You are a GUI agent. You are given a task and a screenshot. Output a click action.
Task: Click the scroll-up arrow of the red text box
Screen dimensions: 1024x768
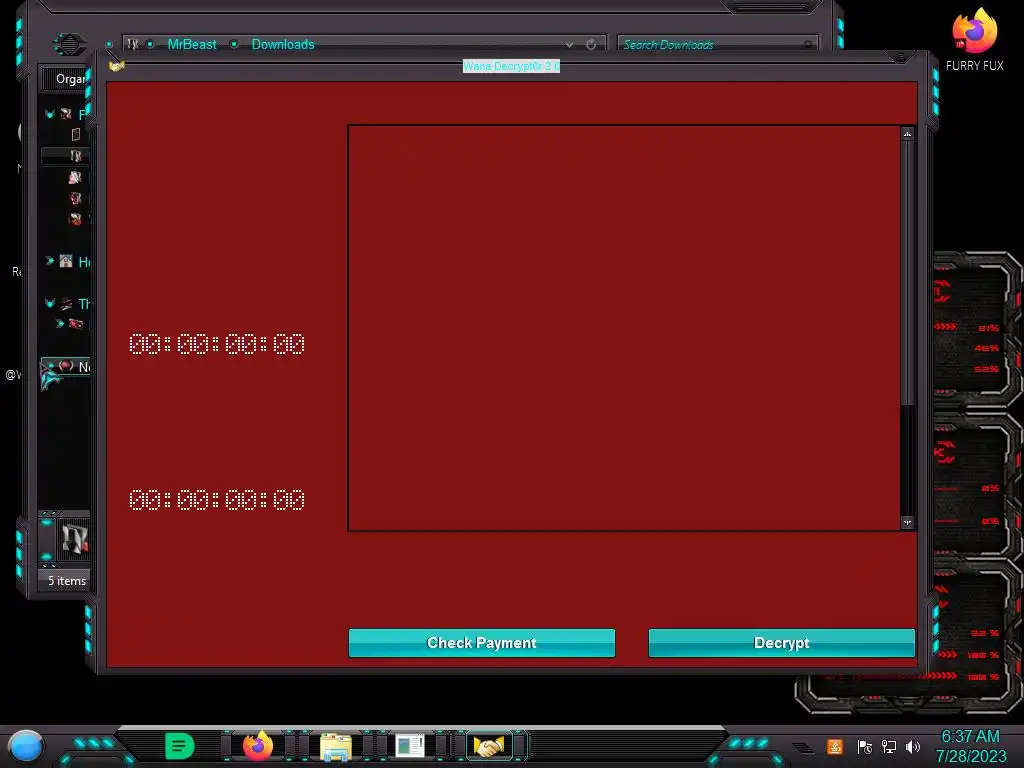pyautogui.click(x=907, y=134)
